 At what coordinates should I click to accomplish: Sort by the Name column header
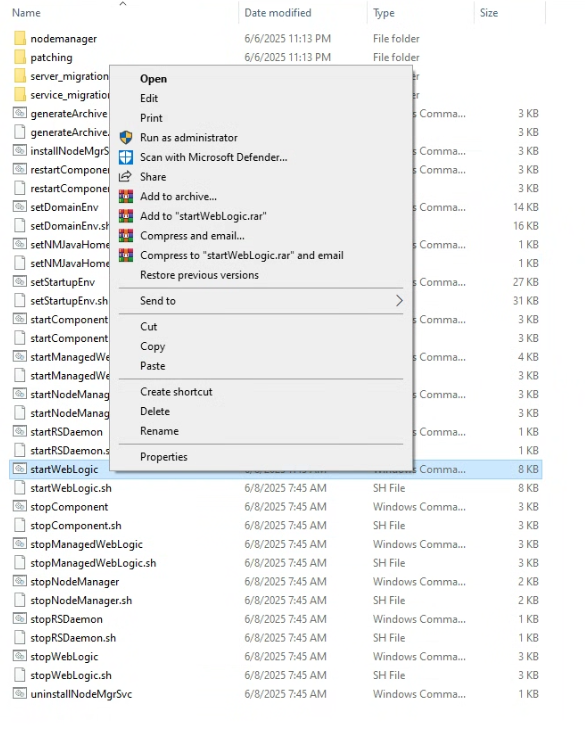(26, 13)
